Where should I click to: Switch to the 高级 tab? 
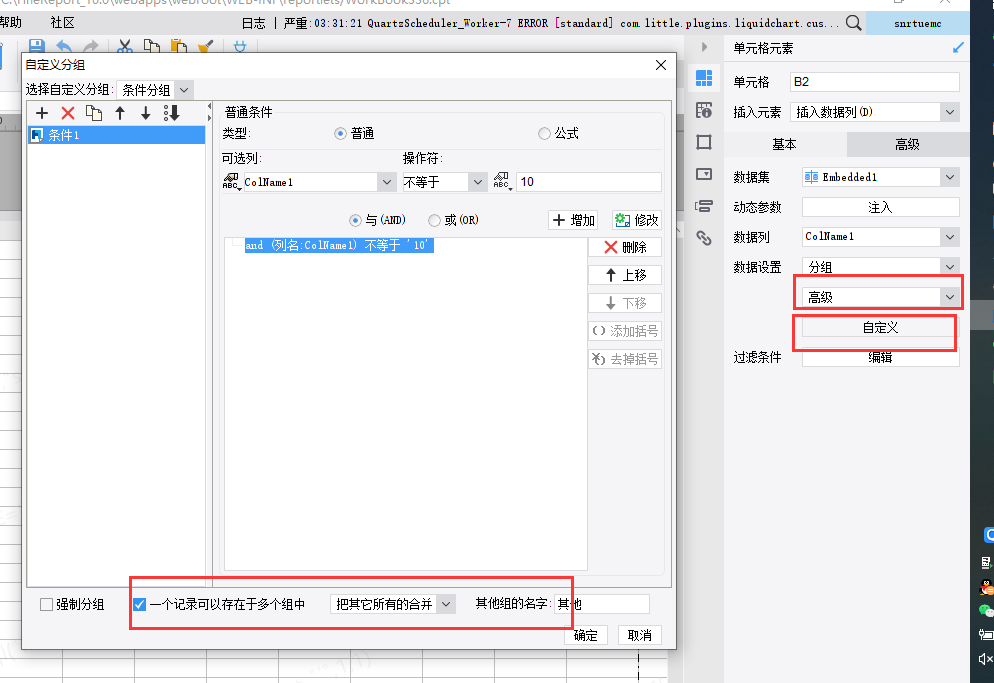pyautogui.click(x=908, y=145)
